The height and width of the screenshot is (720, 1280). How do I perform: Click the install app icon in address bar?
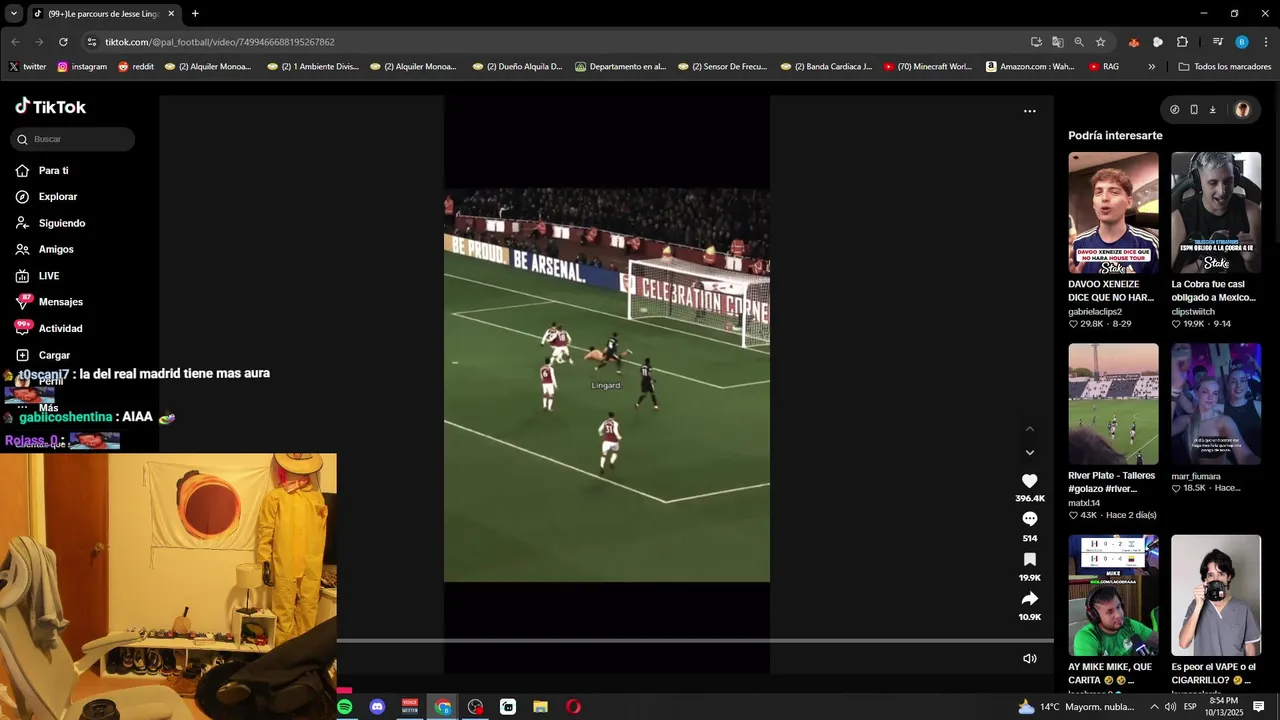click(1036, 42)
